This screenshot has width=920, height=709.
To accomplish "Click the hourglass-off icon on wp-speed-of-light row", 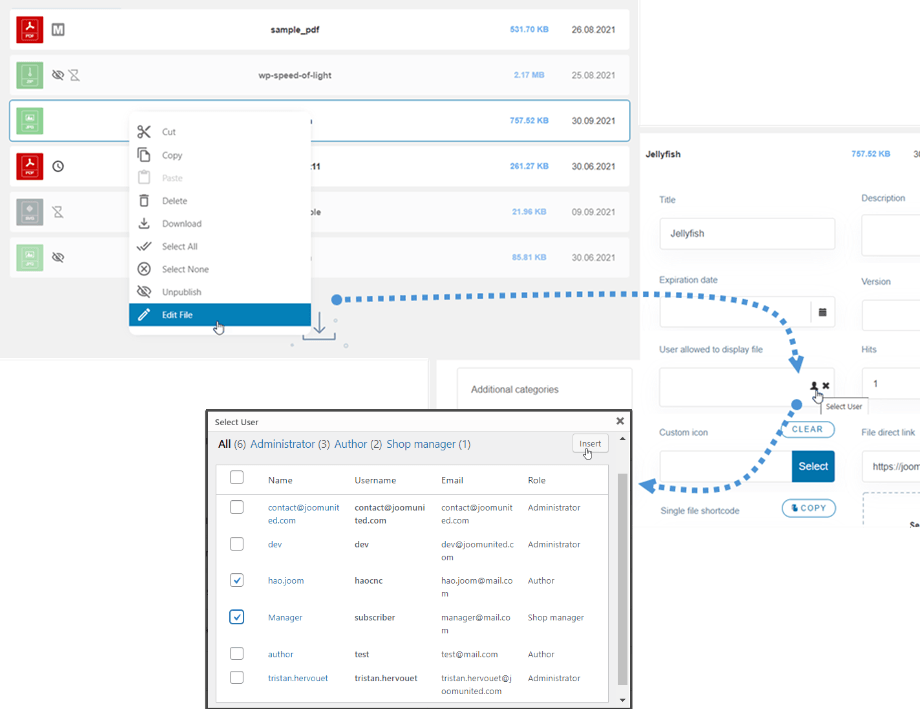I will click(x=74, y=75).
